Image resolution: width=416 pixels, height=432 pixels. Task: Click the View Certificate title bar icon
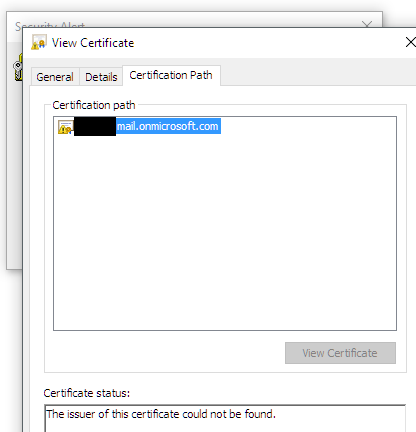point(38,42)
